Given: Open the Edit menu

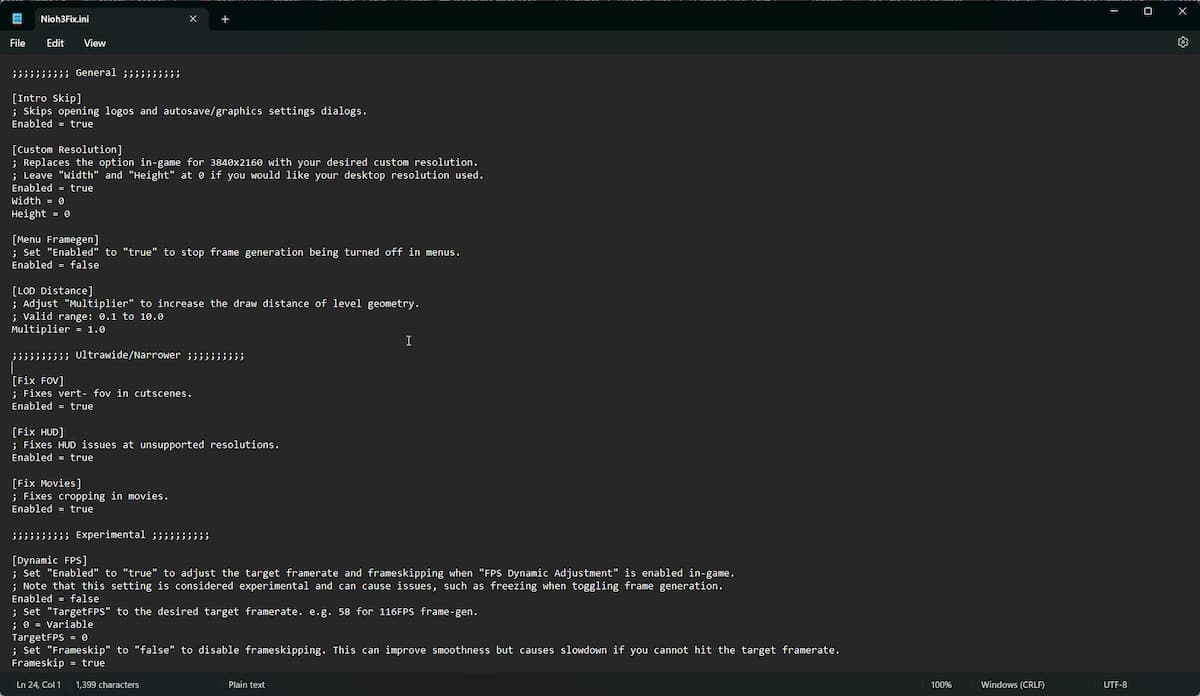Looking at the screenshot, I should (x=55, y=43).
